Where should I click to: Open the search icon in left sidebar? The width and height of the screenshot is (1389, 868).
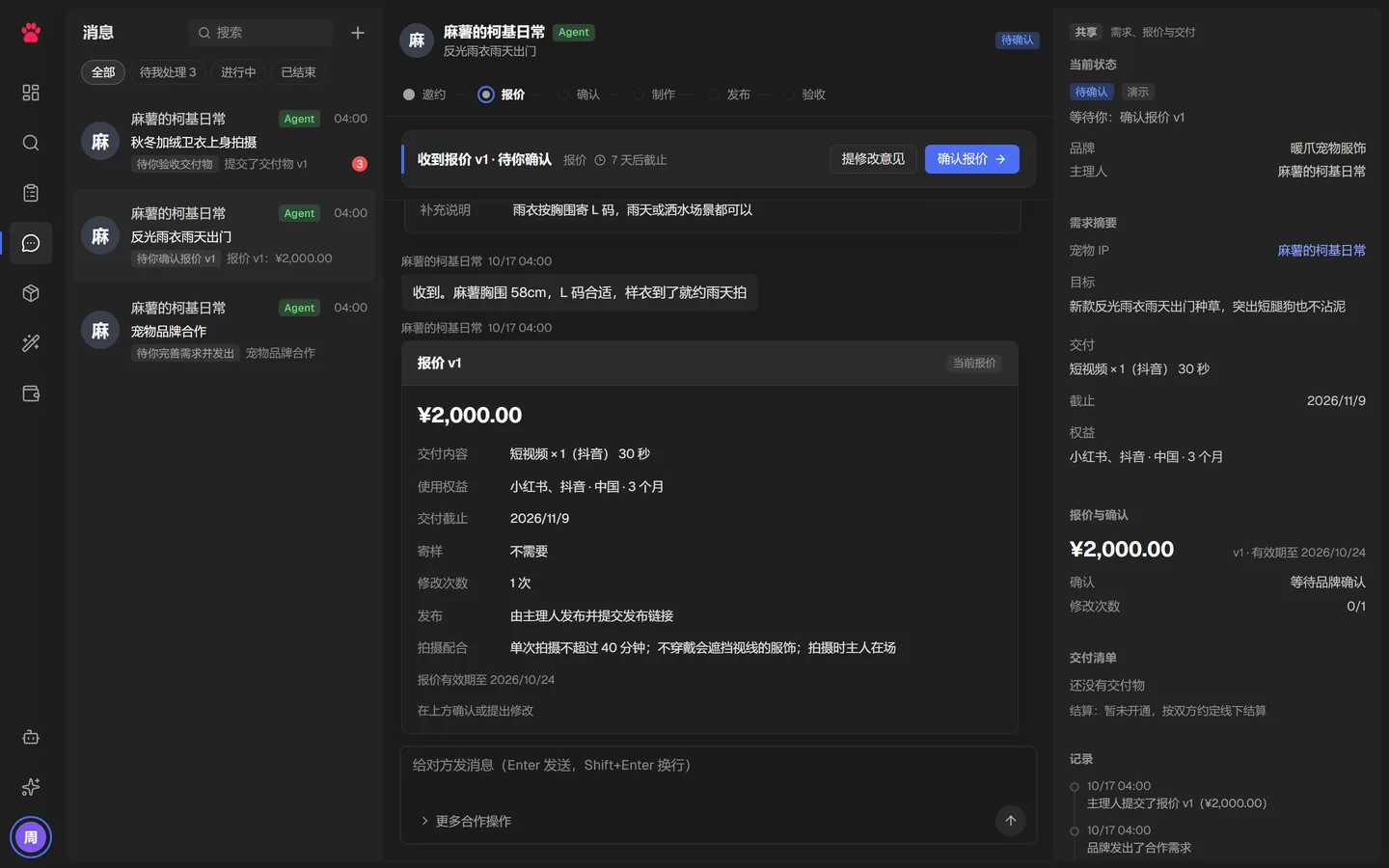[31, 143]
